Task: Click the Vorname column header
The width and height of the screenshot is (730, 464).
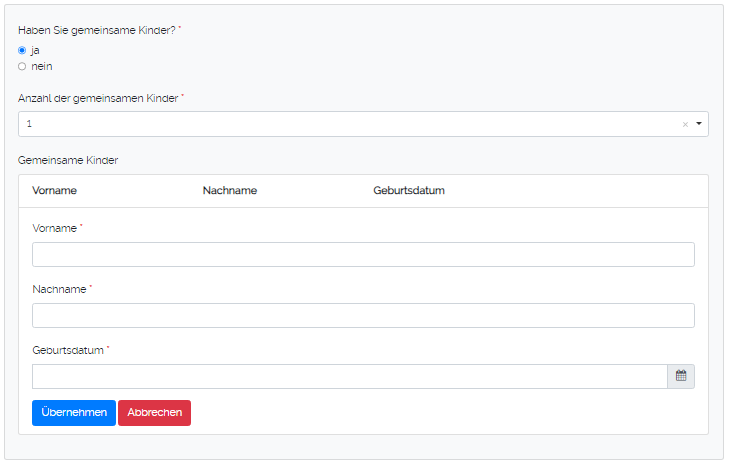Action: coord(55,191)
